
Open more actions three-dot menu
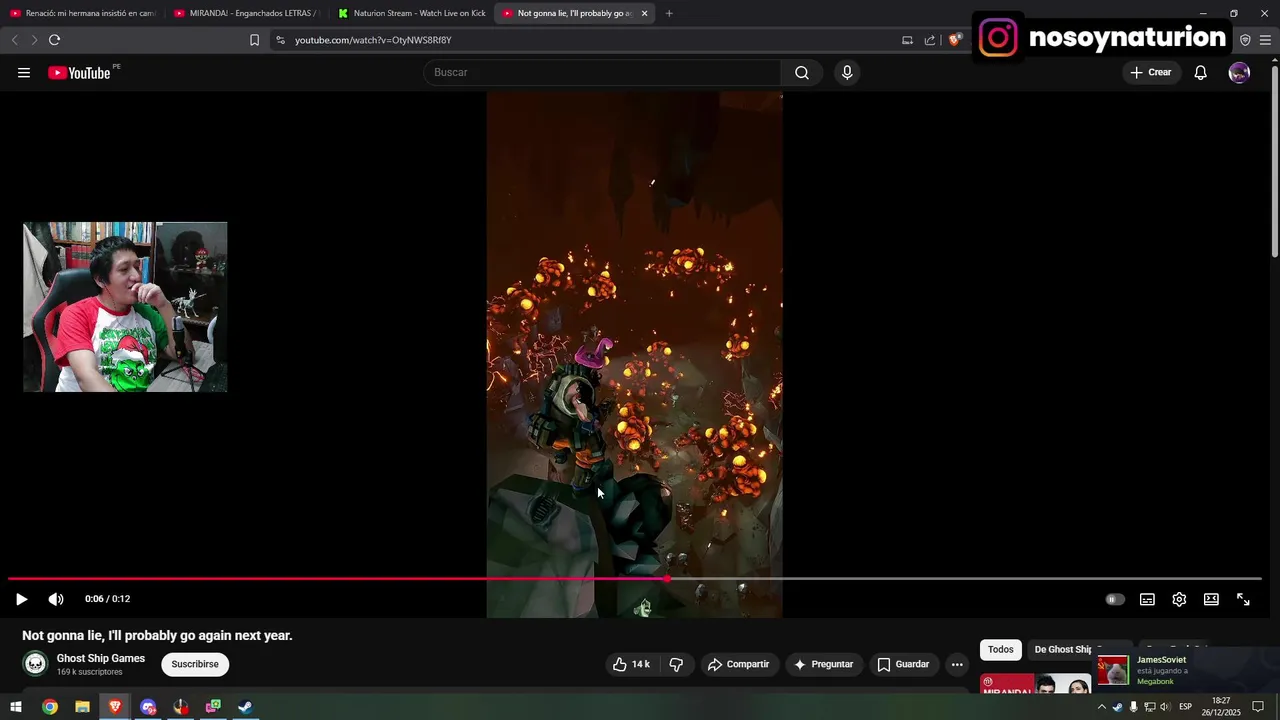pyautogui.click(x=957, y=664)
